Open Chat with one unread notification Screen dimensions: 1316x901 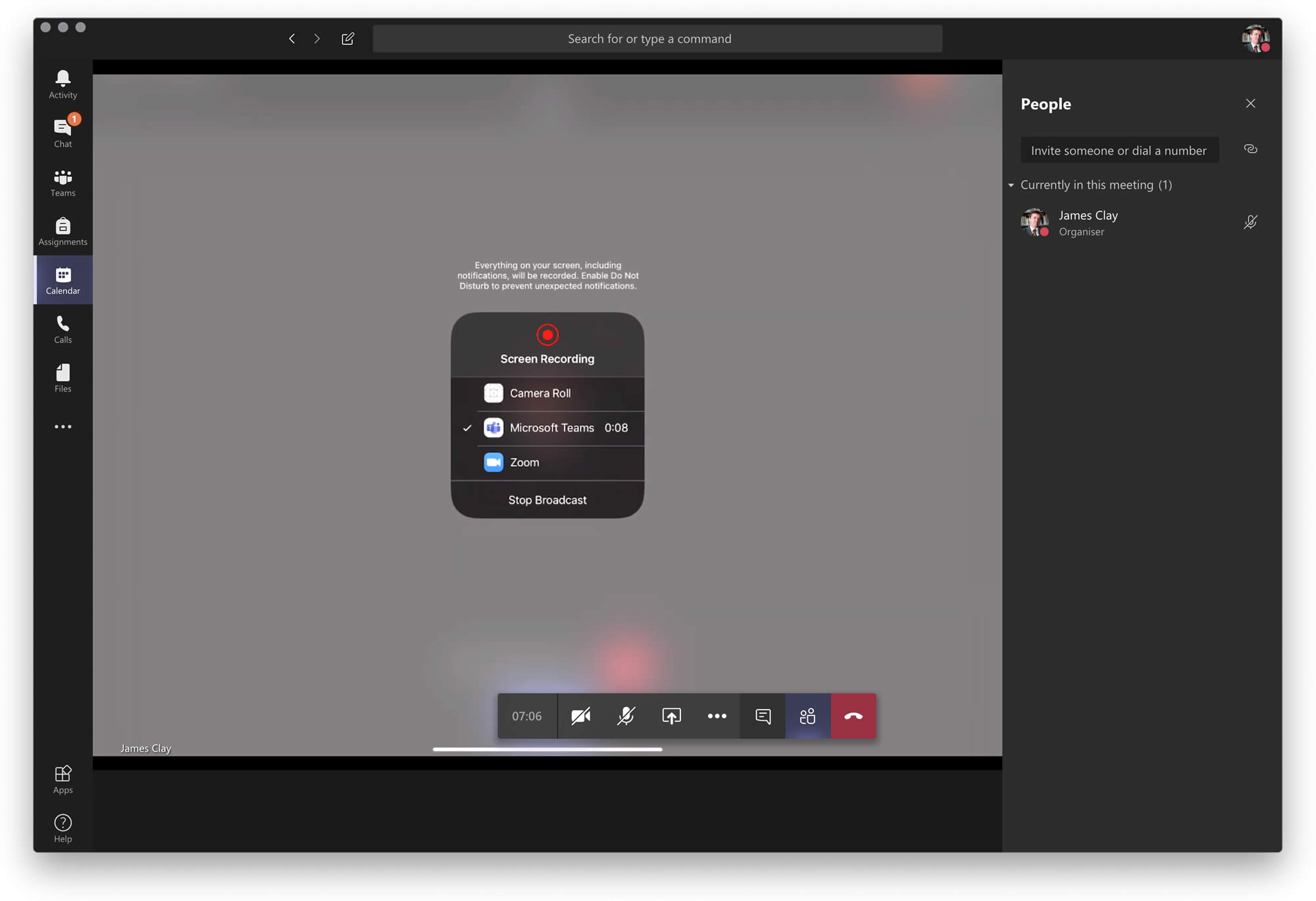tap(63, 132)
